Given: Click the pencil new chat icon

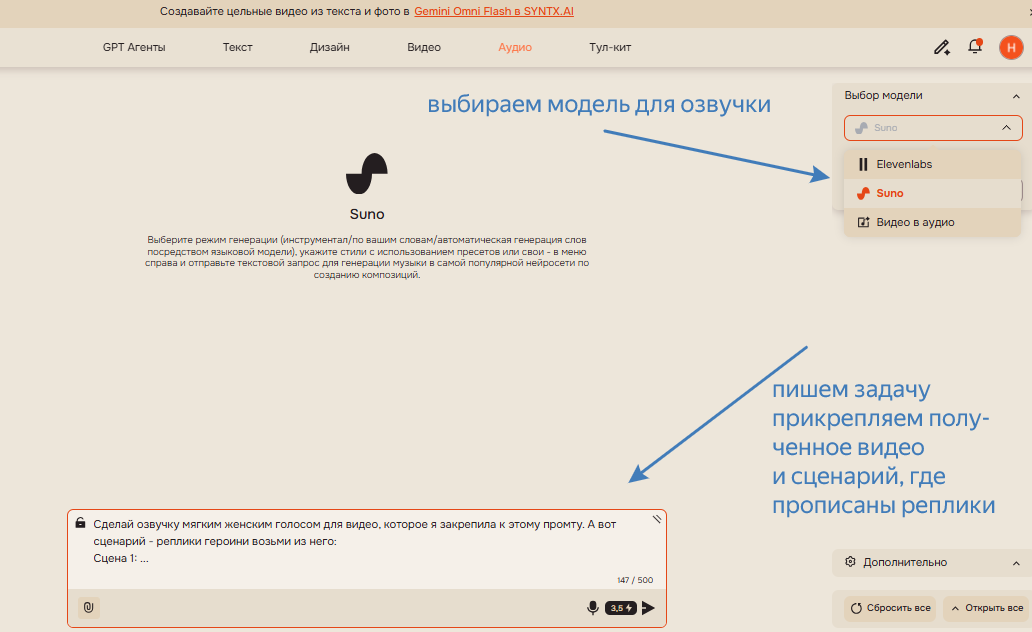Looking at the screenshot, I should click(942, 47).
